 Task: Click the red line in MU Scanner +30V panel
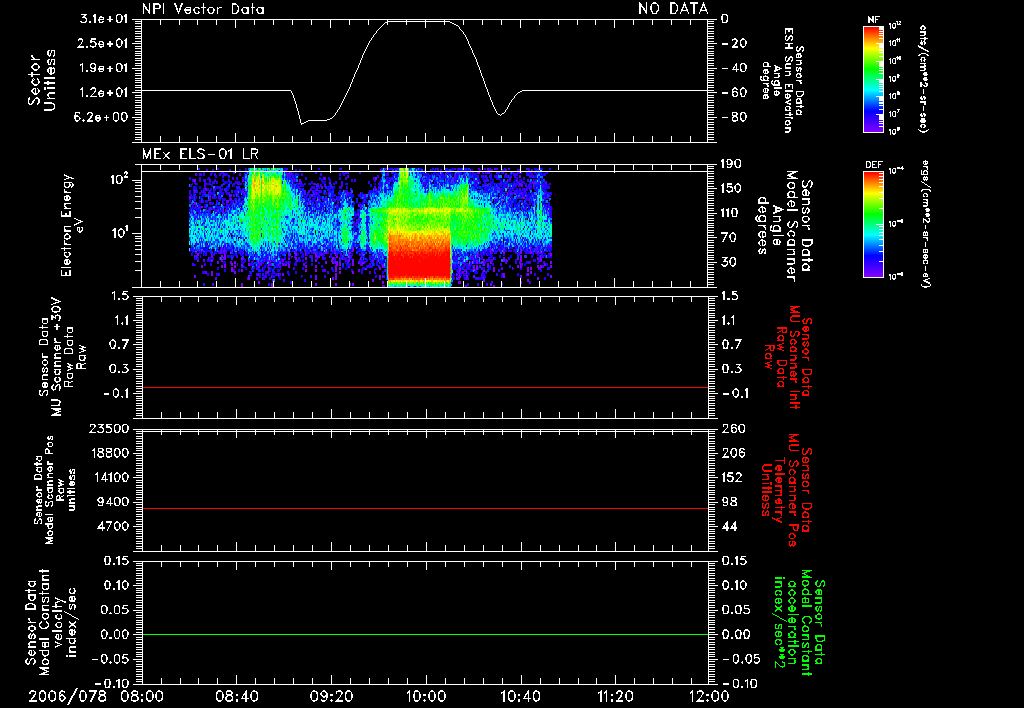point(424,387)
